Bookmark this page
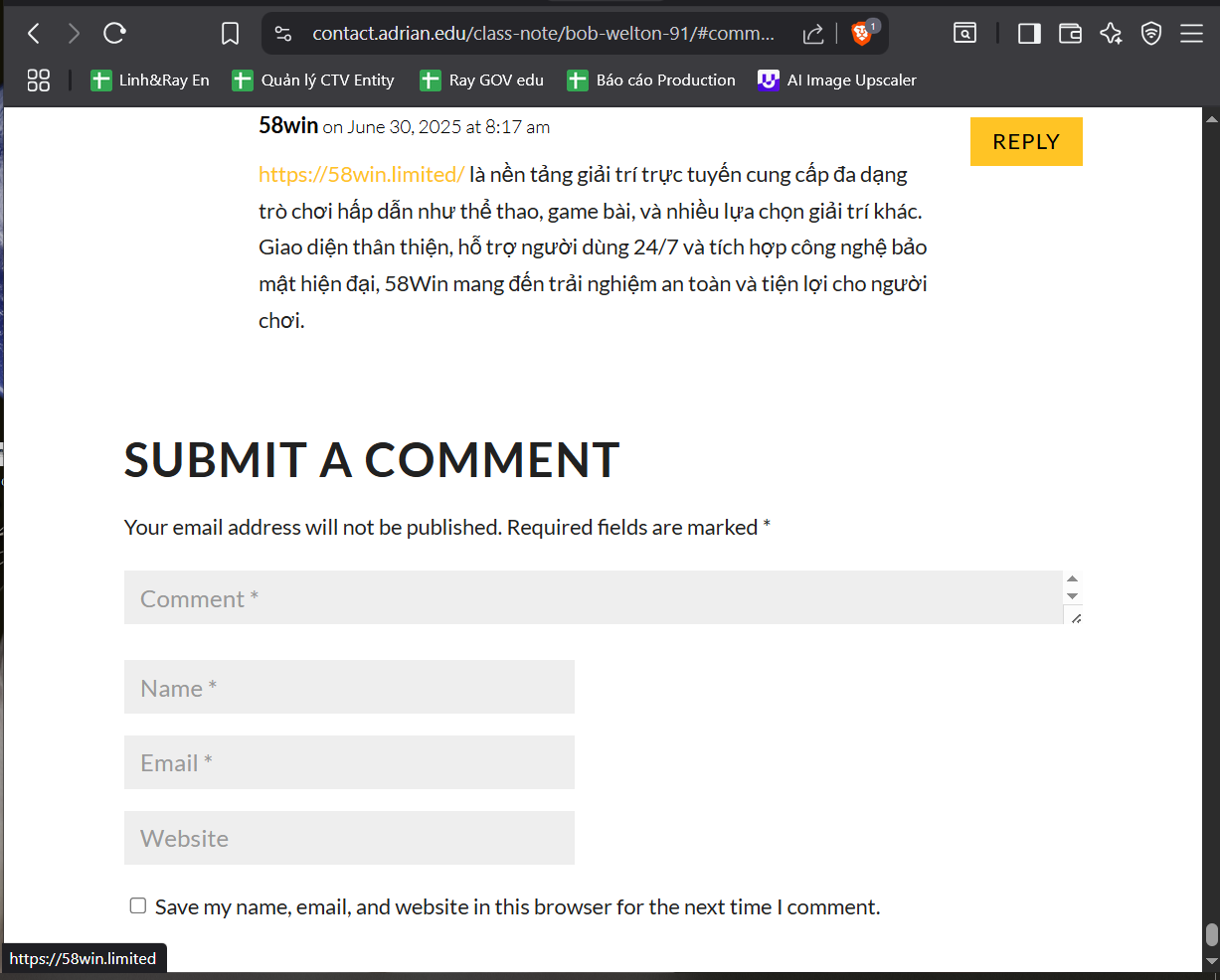The image size is (1220, 980). (x=230, y=34)
